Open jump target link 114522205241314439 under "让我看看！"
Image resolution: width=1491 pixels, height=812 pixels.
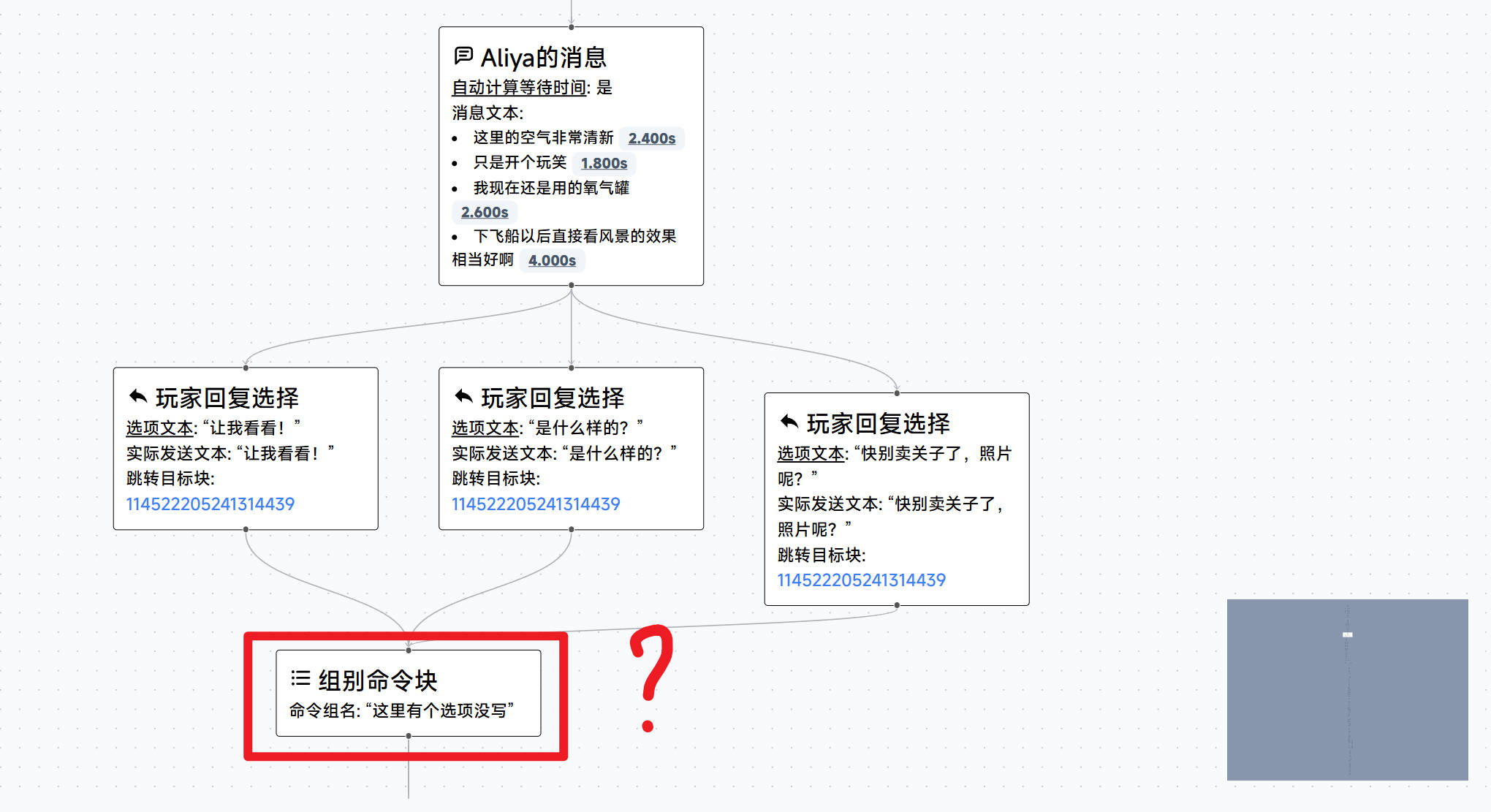click(210, 503)
